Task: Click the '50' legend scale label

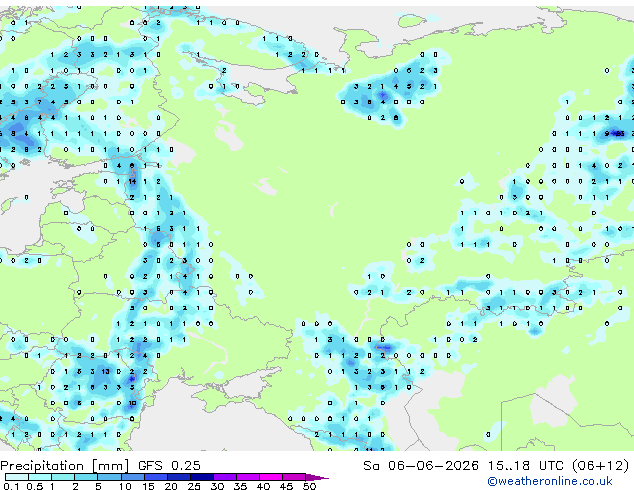Action: [x=309, y=486]
